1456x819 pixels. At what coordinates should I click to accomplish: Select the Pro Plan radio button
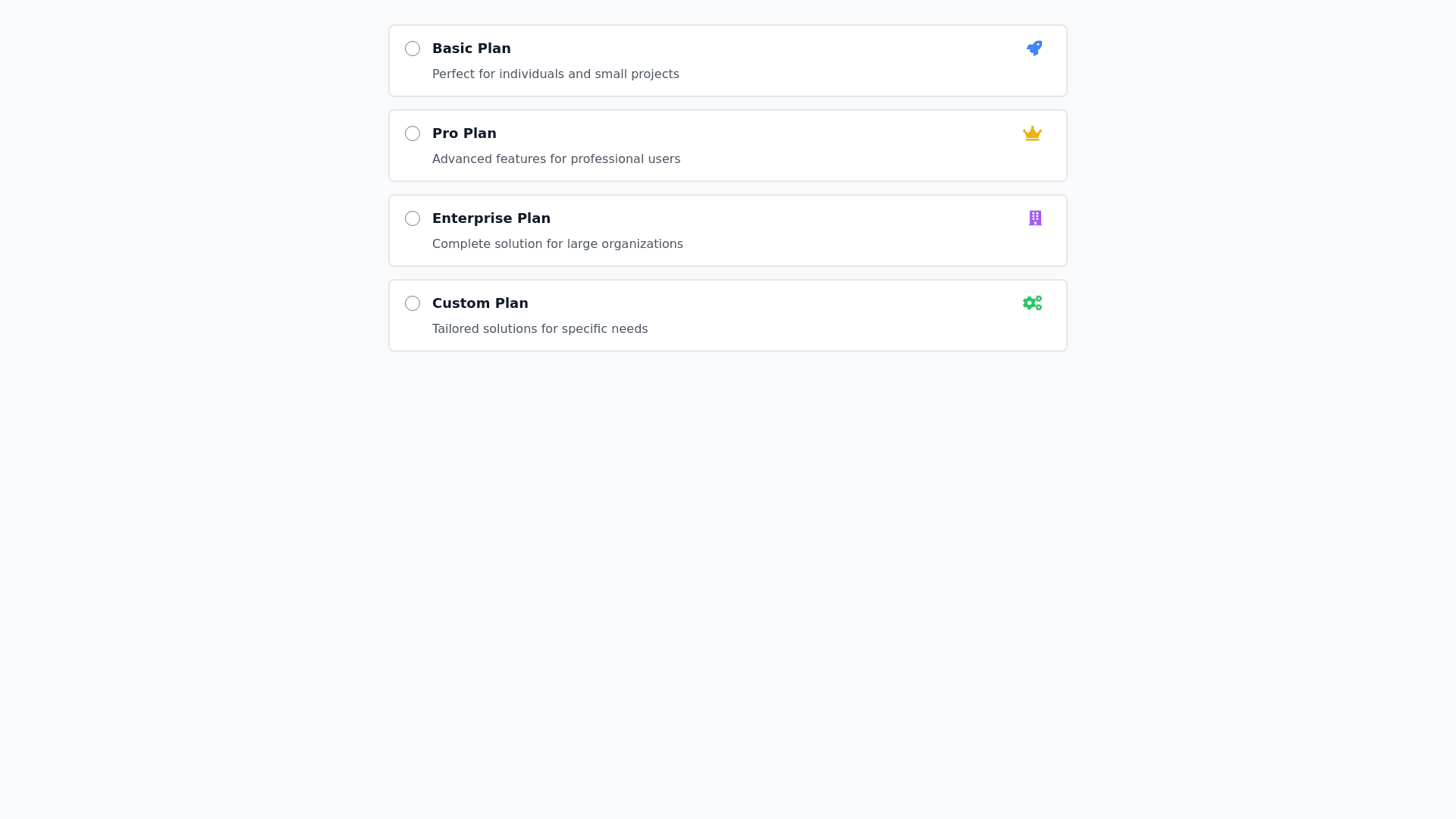(x=413, y=133)
